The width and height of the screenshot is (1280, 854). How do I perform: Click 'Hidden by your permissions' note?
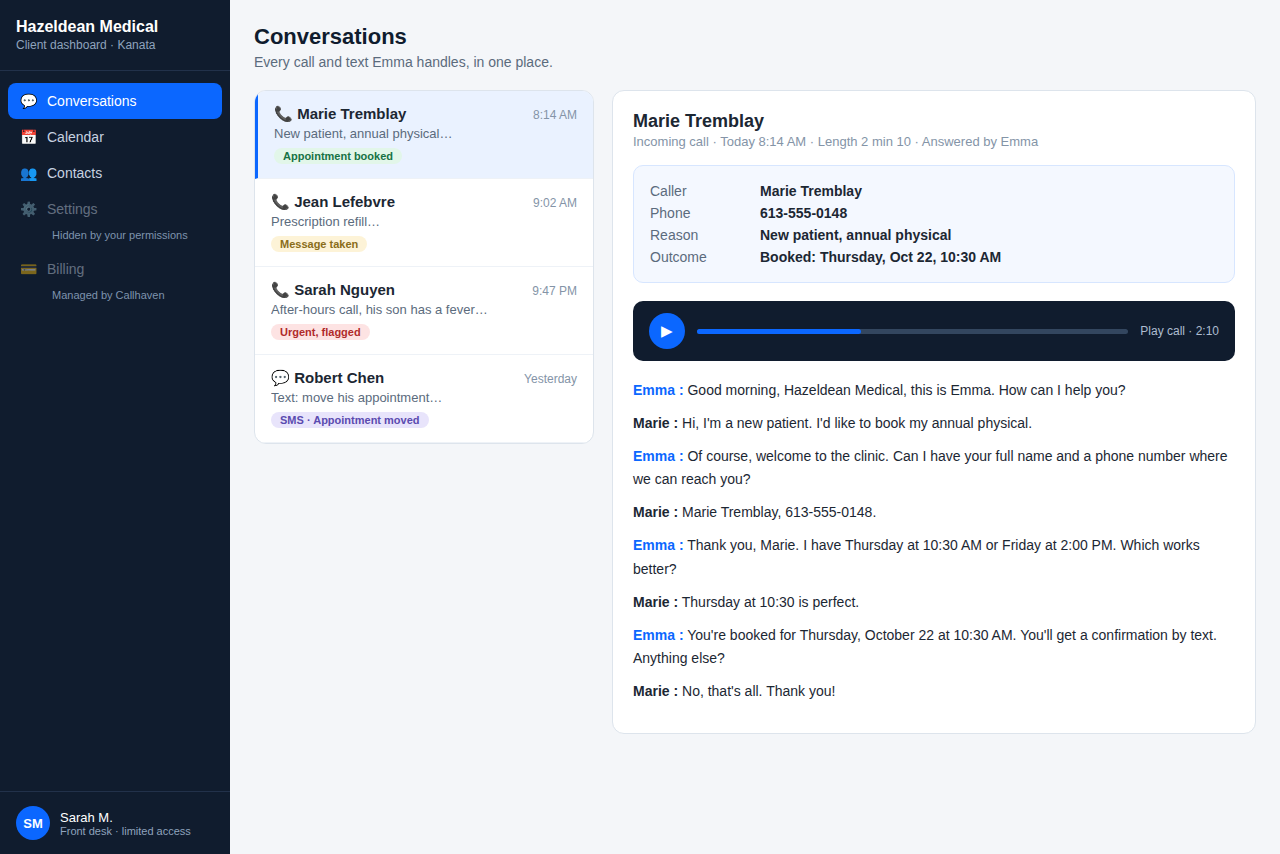point(120,235)
